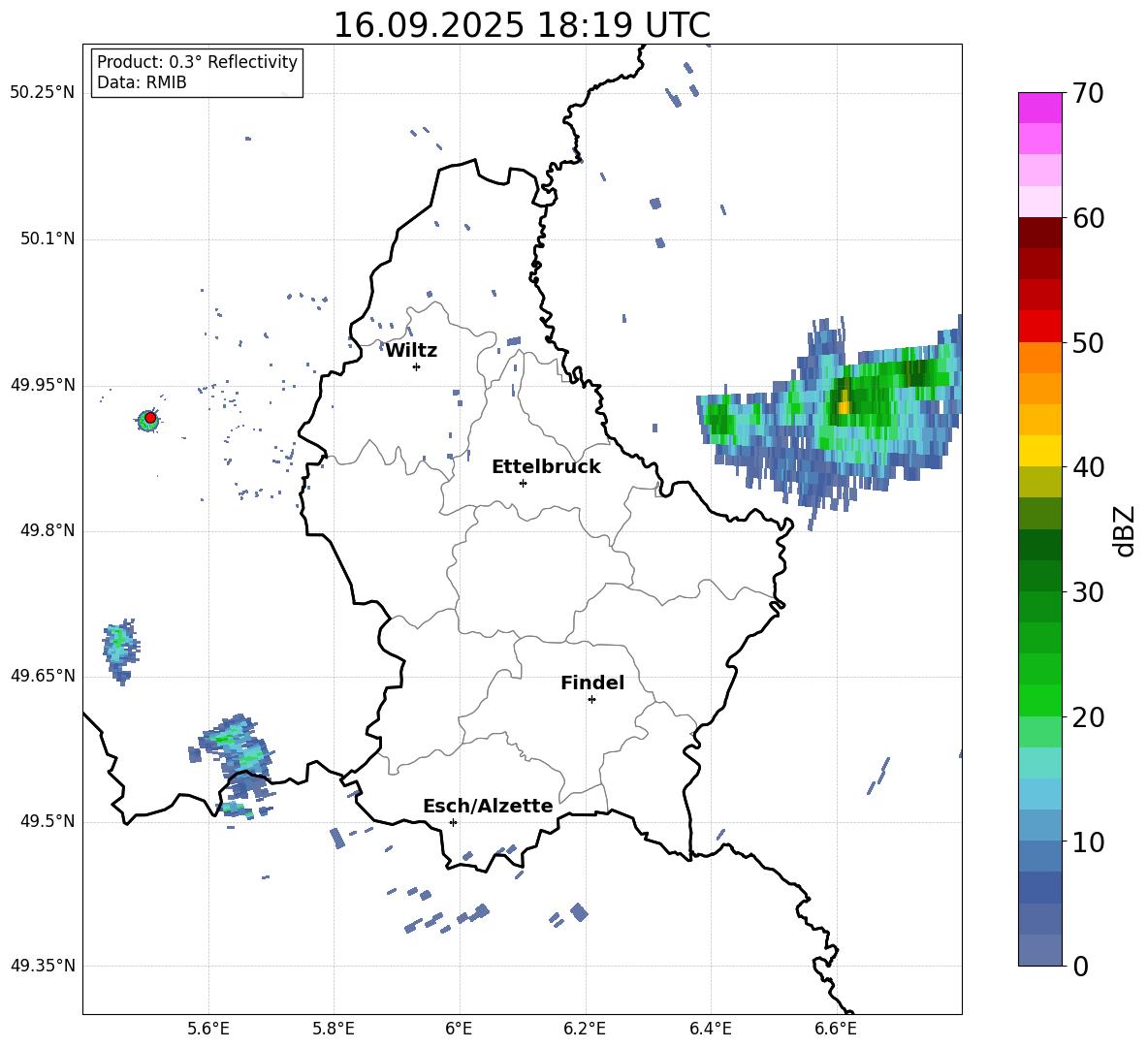Click the 49.35°N latitude label
This screenshot has height=1048, width=1148.
[x=43, y=966]
